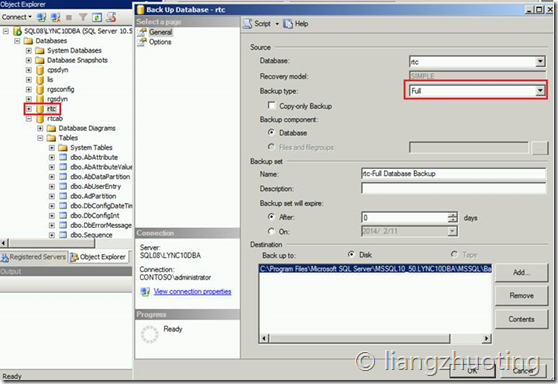Click the General page icon
This screenshot has width=558, height=384.
(x=142, y=32)
